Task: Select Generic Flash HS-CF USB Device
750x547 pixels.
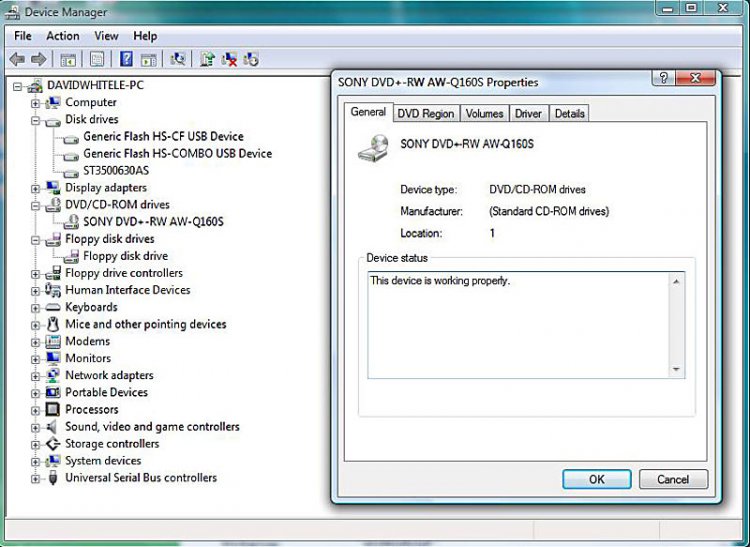Action: pyautogui.click(x=164, y=137)
